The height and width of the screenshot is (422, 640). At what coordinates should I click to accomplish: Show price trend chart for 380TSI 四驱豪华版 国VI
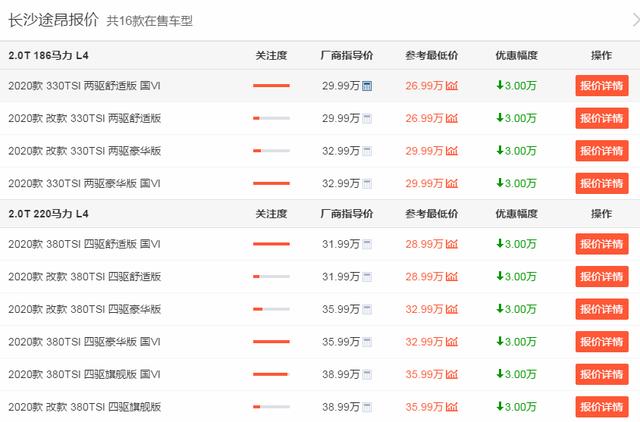[452, 342]
